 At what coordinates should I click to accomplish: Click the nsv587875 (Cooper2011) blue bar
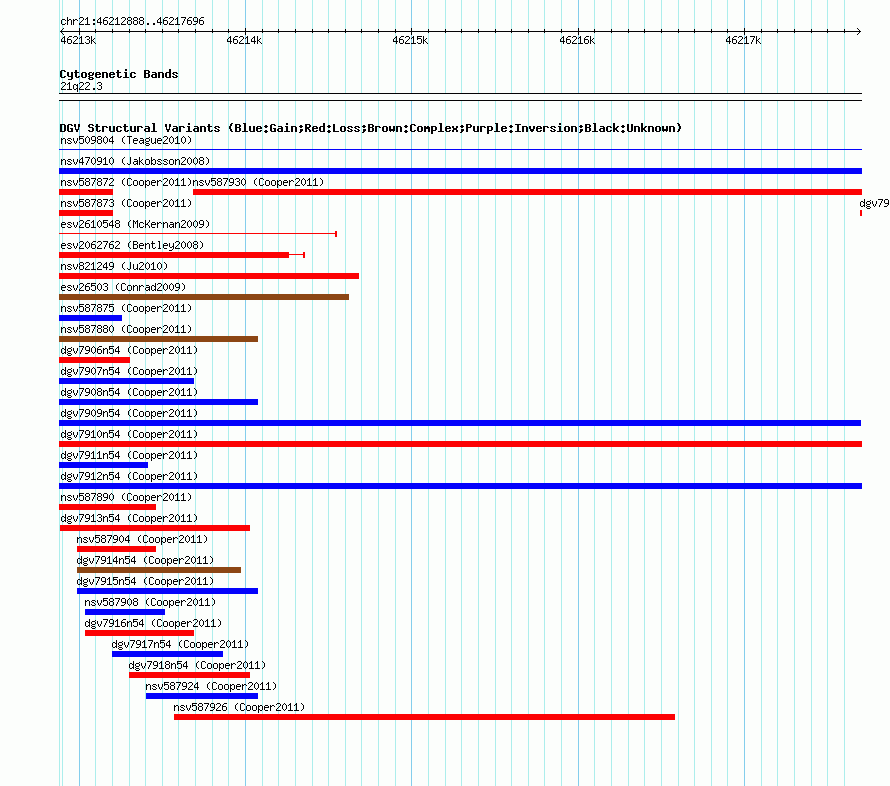click(x=90, y=318)
